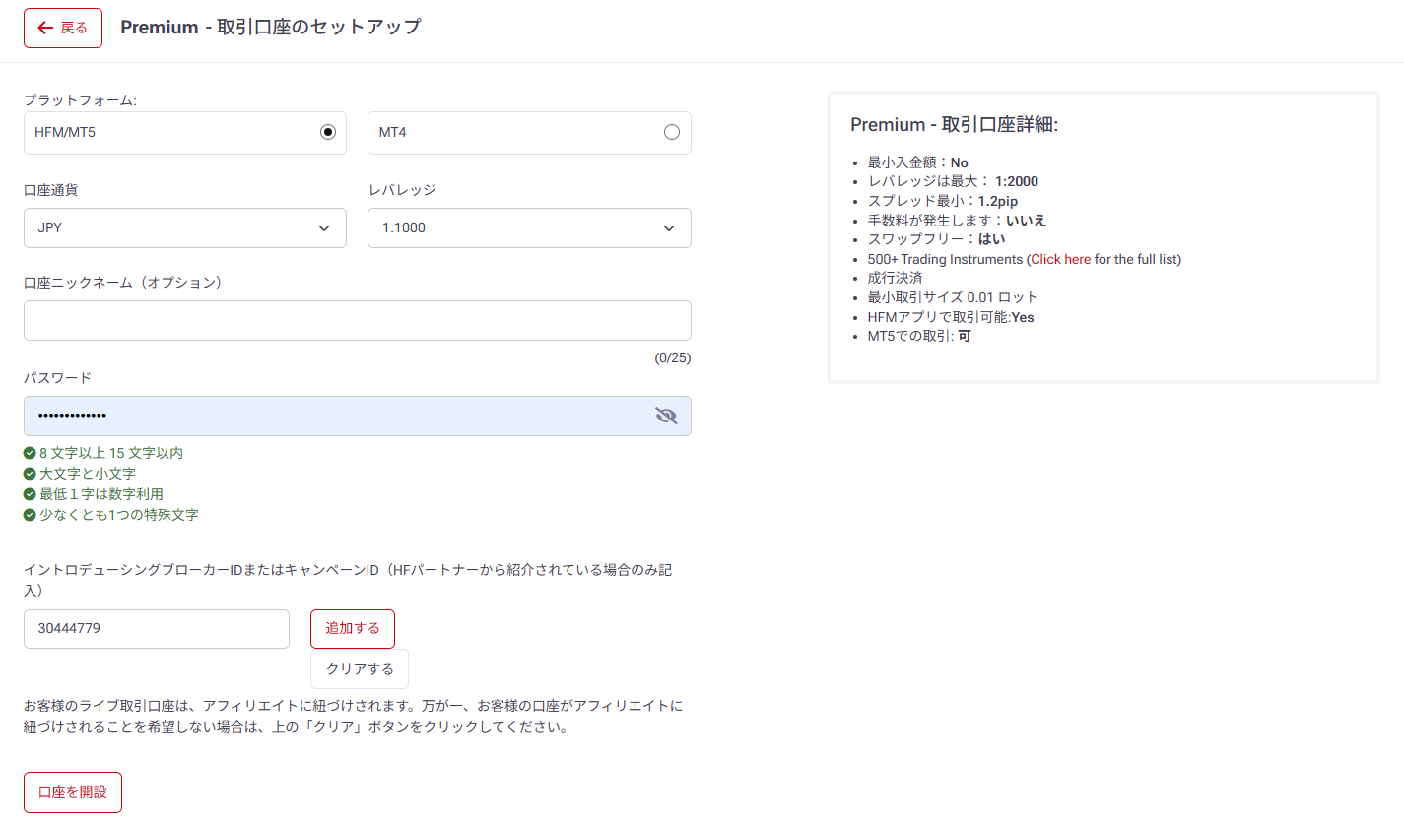Screen dimensions: 1404x840
Task: Click the green check beside 少なくとも1つの特殊文字
Action: click(30, 515)
